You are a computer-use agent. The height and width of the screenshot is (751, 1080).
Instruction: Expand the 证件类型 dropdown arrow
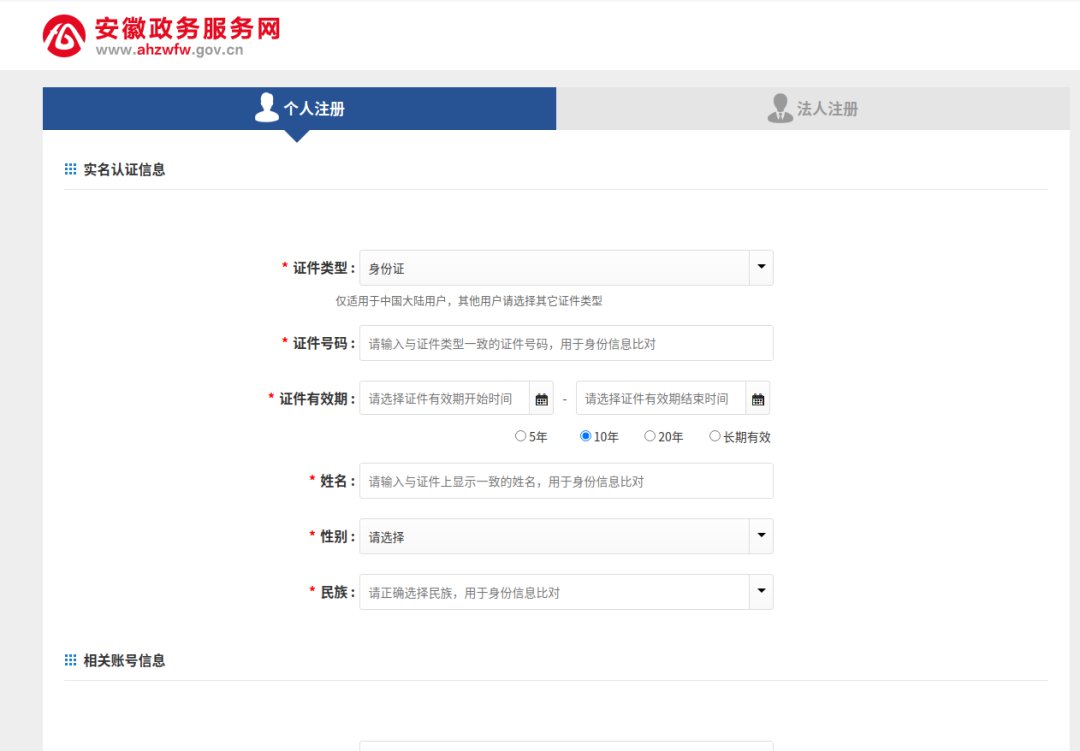pyautogui.click(x=761, y=268)
